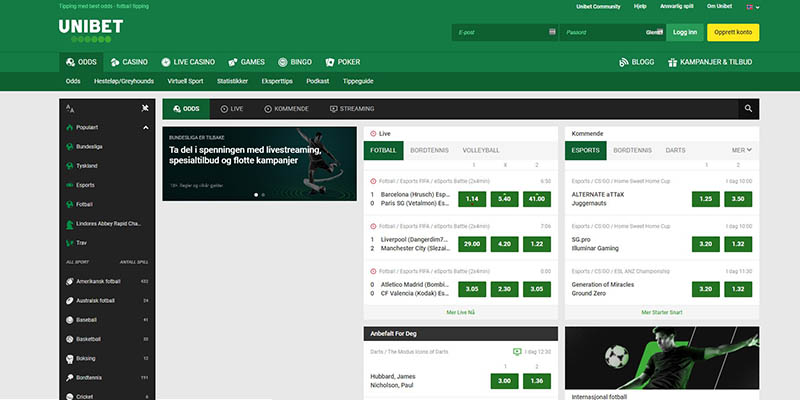Click the Bordtennis paddle icon
This screenshot has width=800, height=400.
[70, 378]
